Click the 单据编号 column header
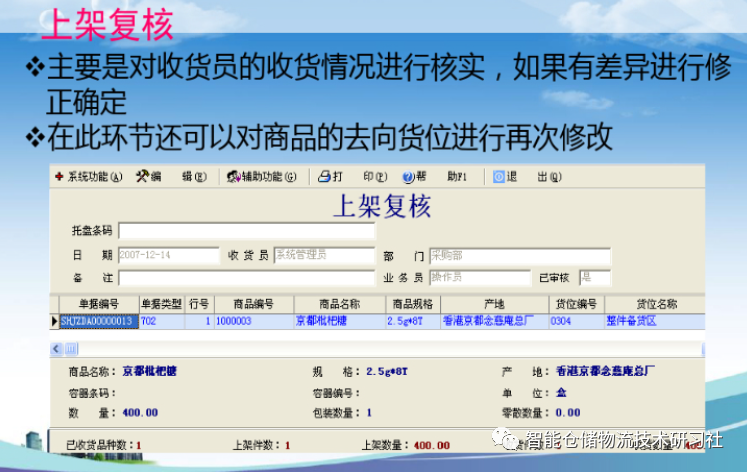This screenshot has height=472, width=747. (x=99, y=304)
